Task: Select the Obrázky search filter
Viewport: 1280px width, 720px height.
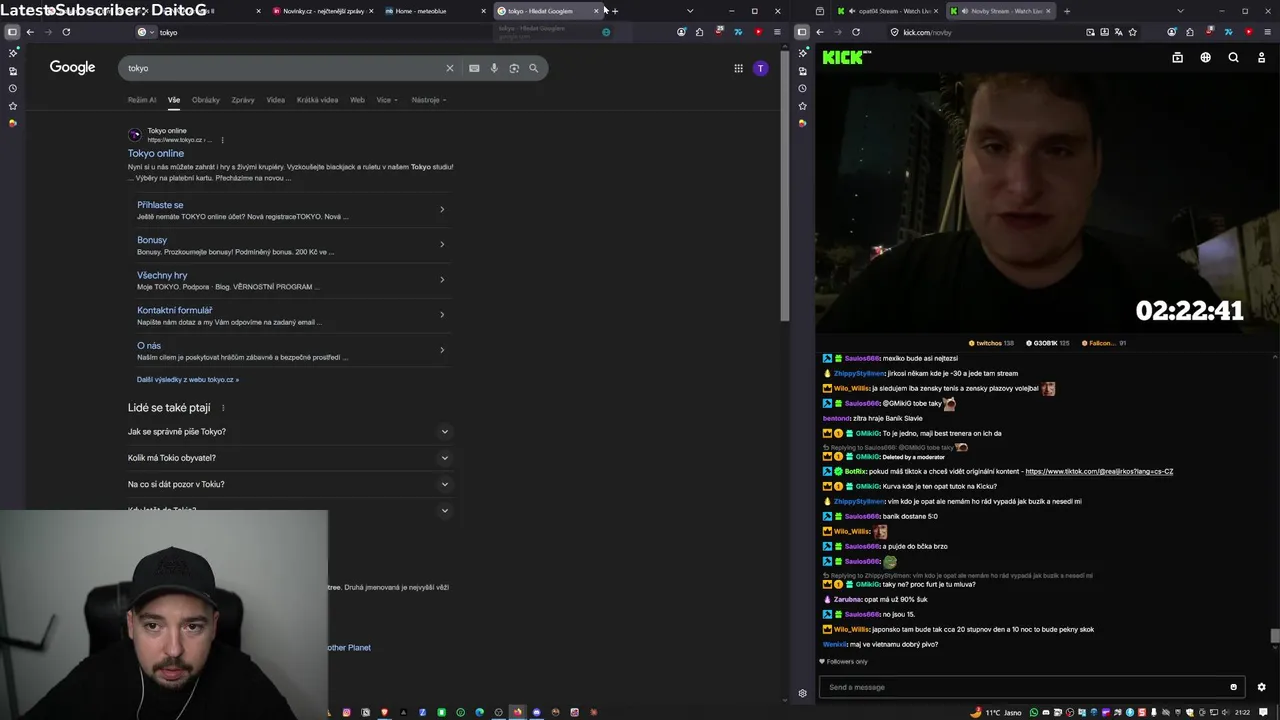Action: click(x=206, y=100)
